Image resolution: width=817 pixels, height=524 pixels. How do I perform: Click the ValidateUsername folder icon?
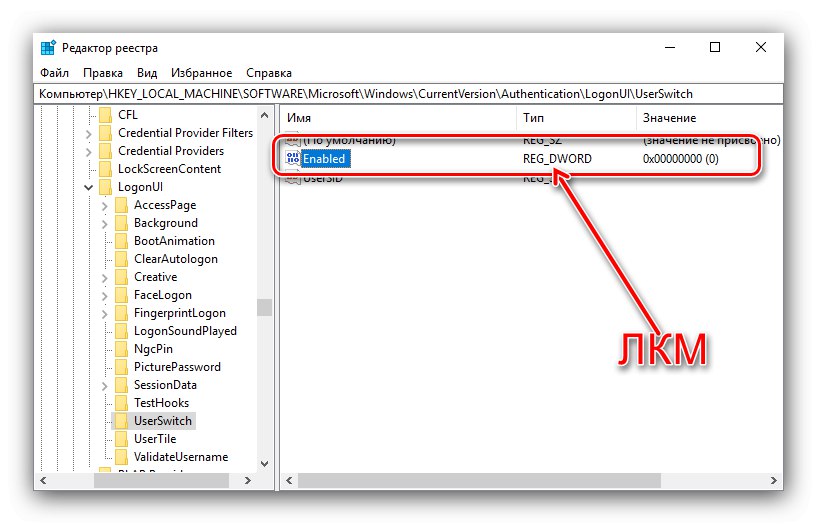tap(121, 457)
